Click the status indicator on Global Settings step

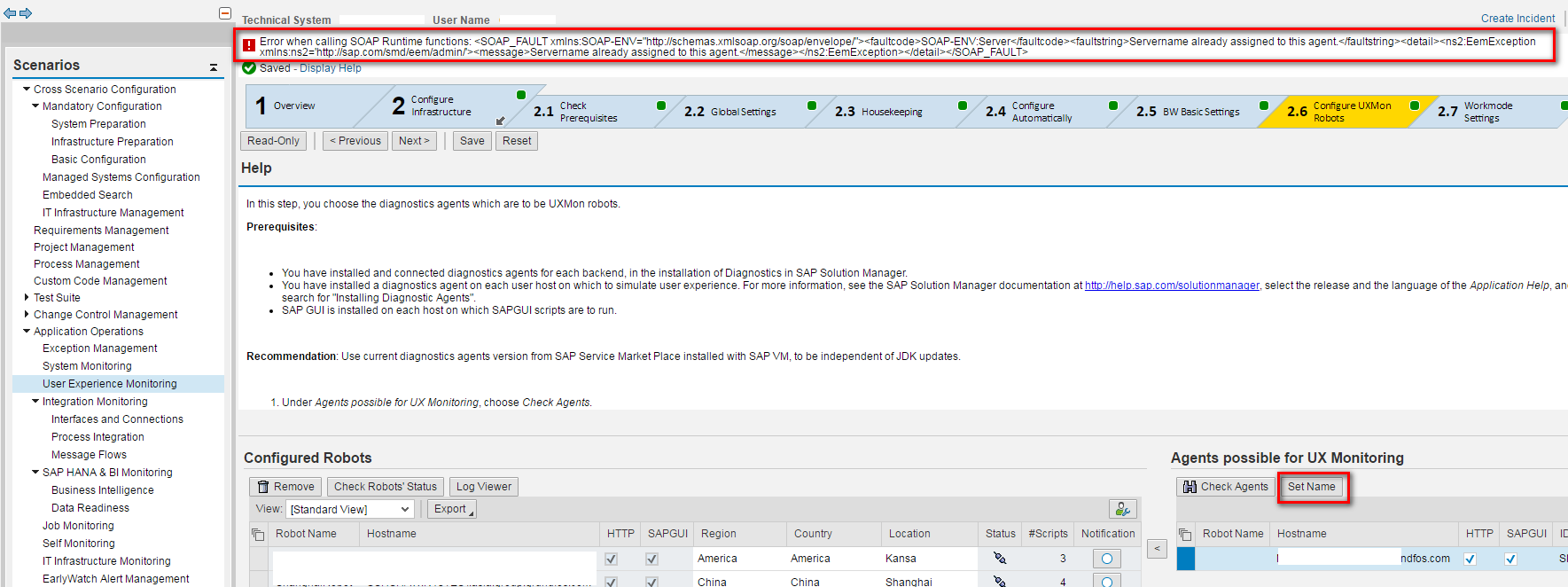812,106
